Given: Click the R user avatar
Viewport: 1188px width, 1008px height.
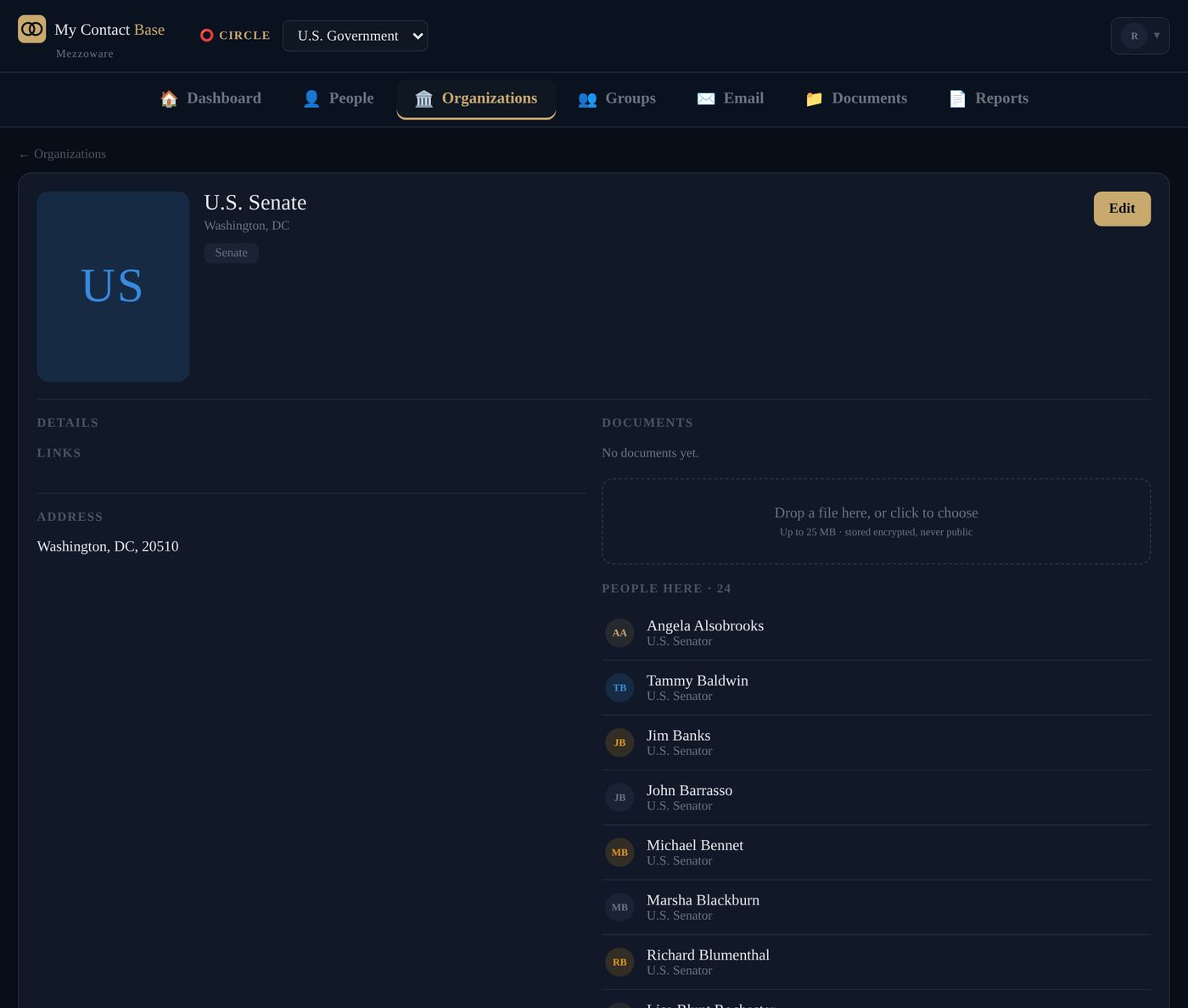Looking at the screenshot, I should click(x=1134, y=36).
